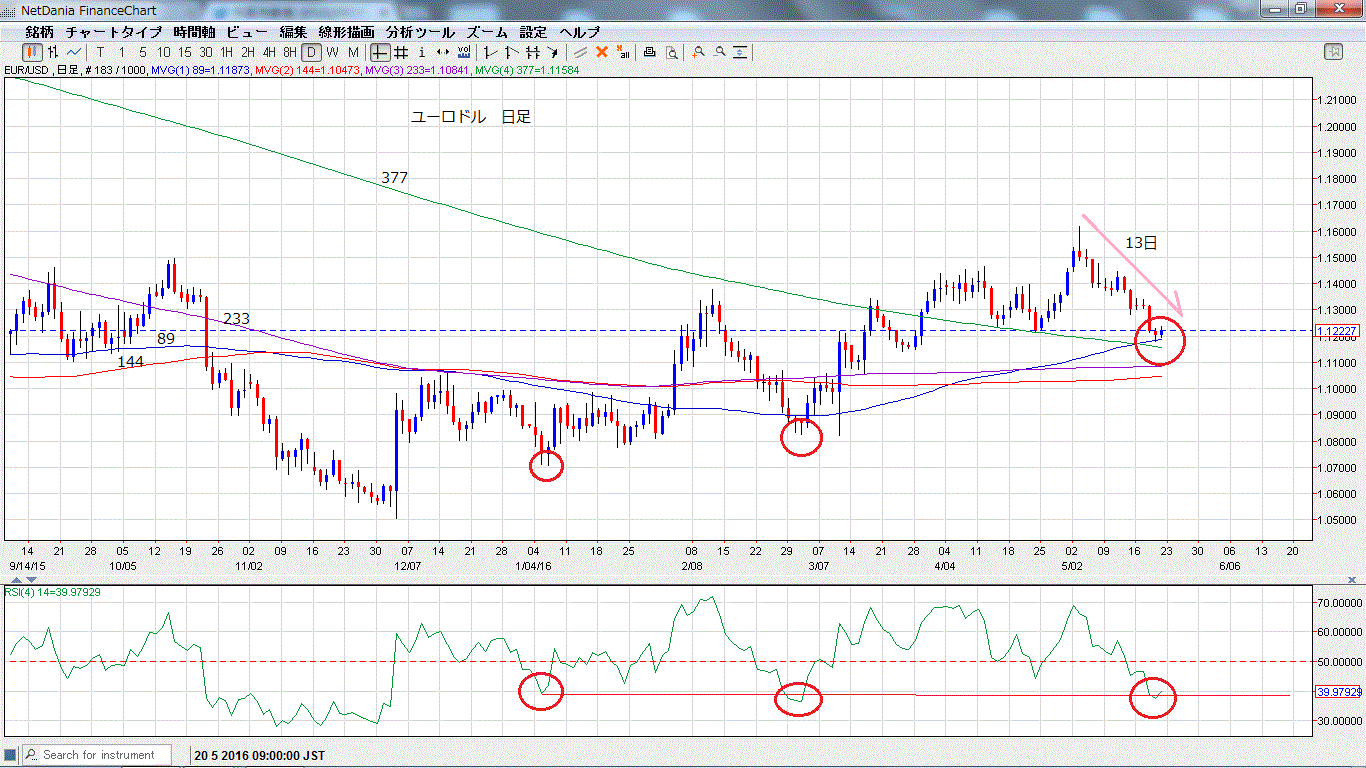The image size is (1366, 768).
Task: Click the status bar date 20 5 2016
Action: (260, 755)
